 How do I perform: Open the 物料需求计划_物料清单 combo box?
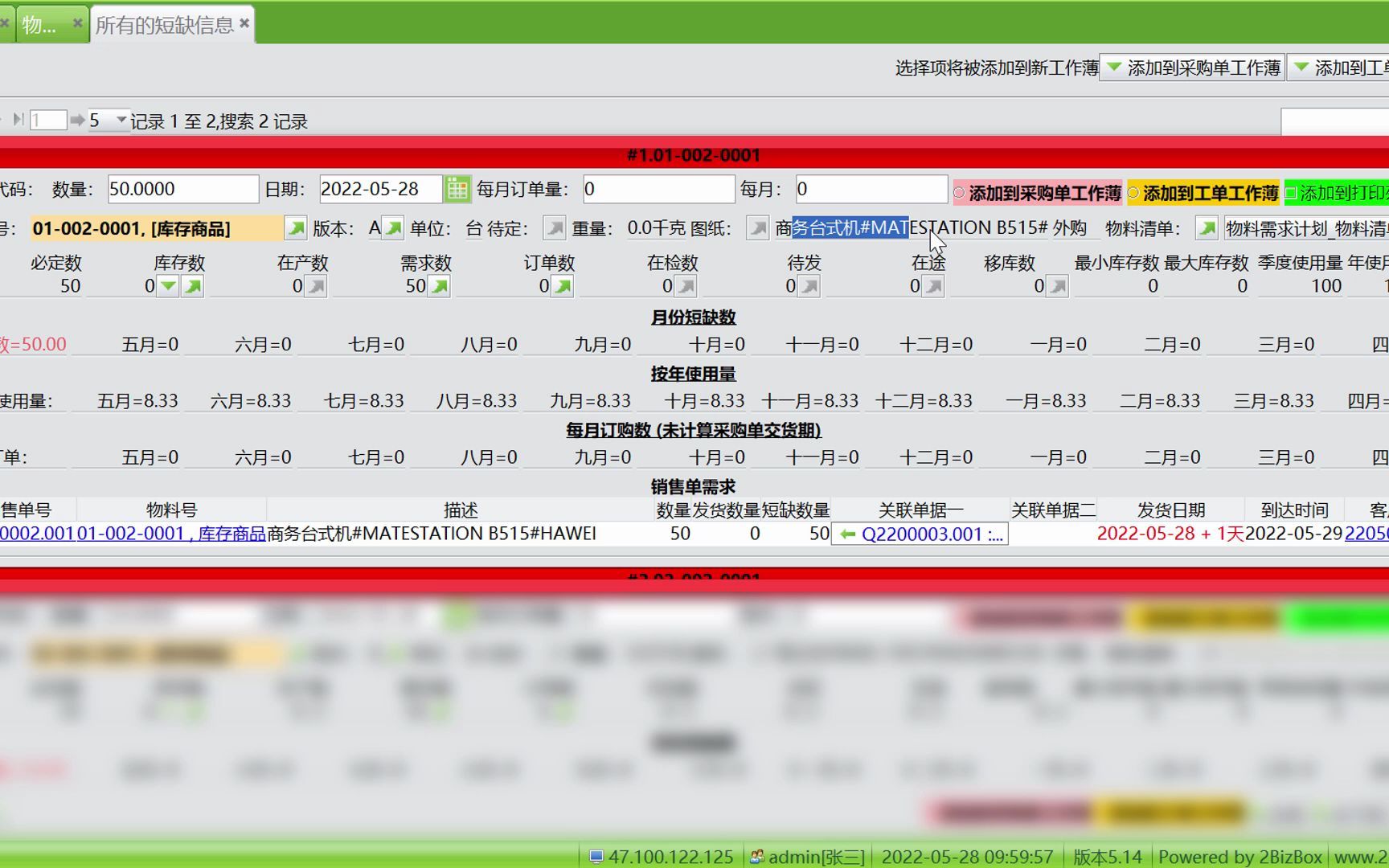(1306, 229)
